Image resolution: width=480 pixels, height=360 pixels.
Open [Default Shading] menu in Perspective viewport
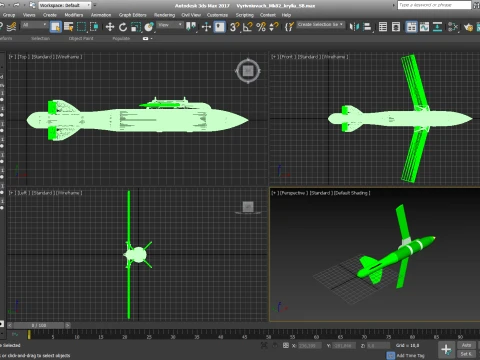pos(352,193)
